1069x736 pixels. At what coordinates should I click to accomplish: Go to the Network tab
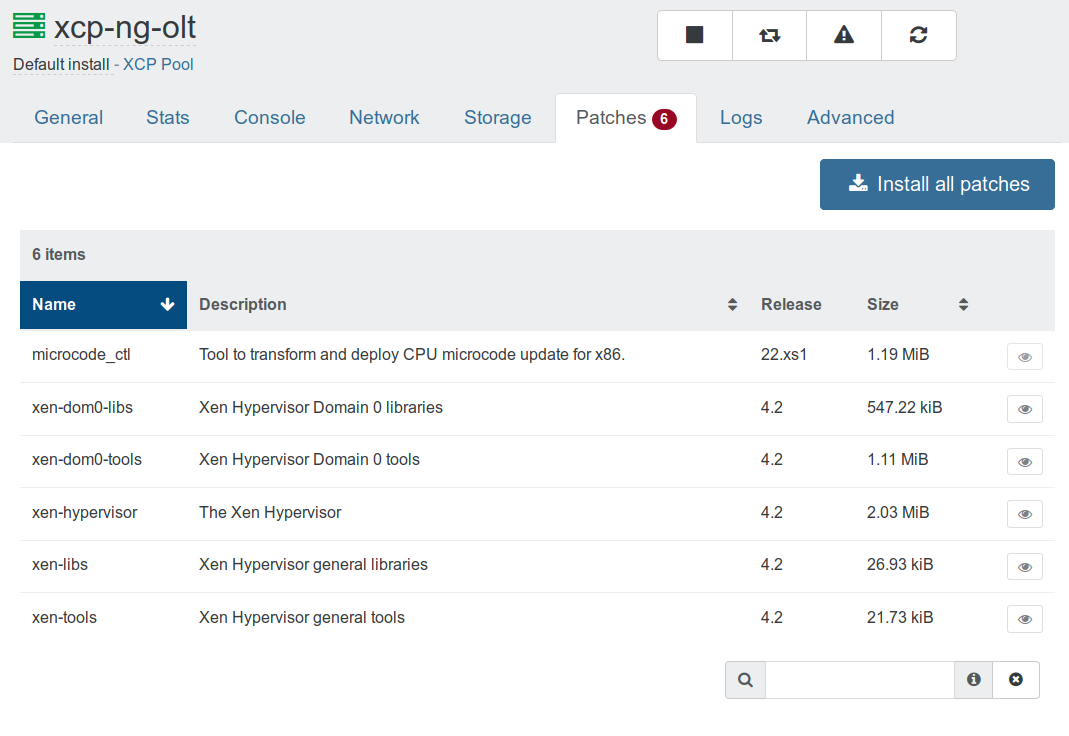(385, 118)
